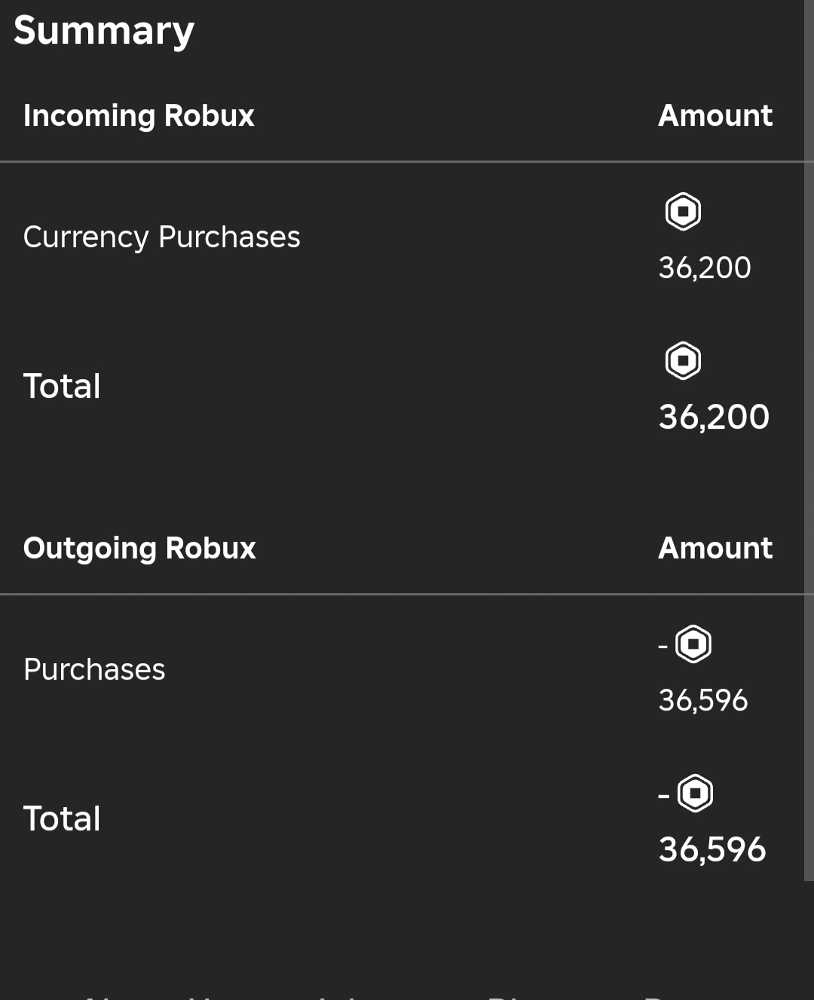Click the Incoming Robux column header
814x1000 pixels.
click(x=138, y=116)
